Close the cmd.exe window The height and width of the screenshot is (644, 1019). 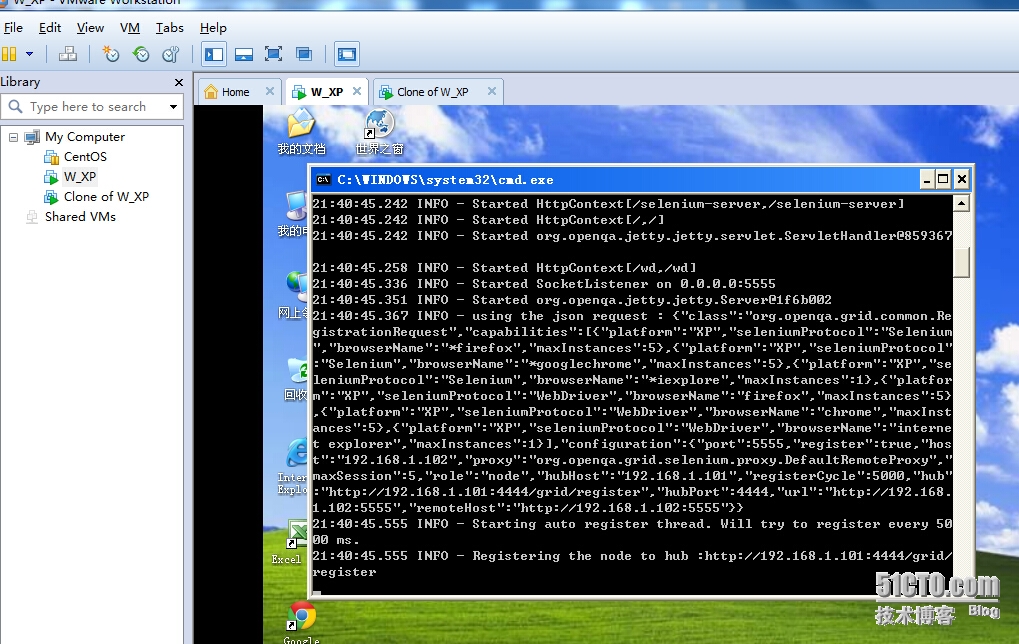click(962, 179)
